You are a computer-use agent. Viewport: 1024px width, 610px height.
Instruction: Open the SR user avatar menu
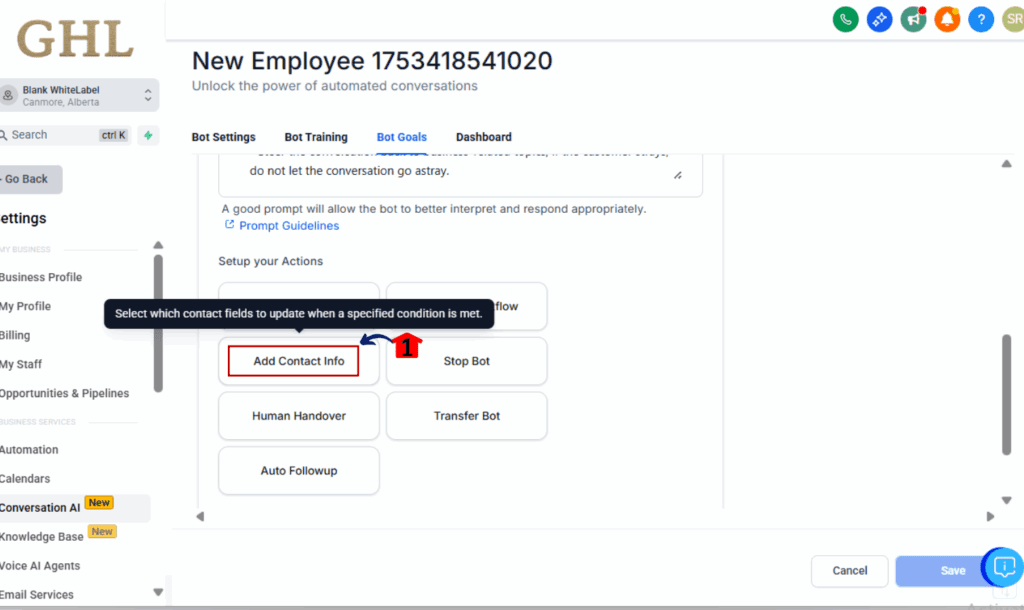click(1014, 20)
